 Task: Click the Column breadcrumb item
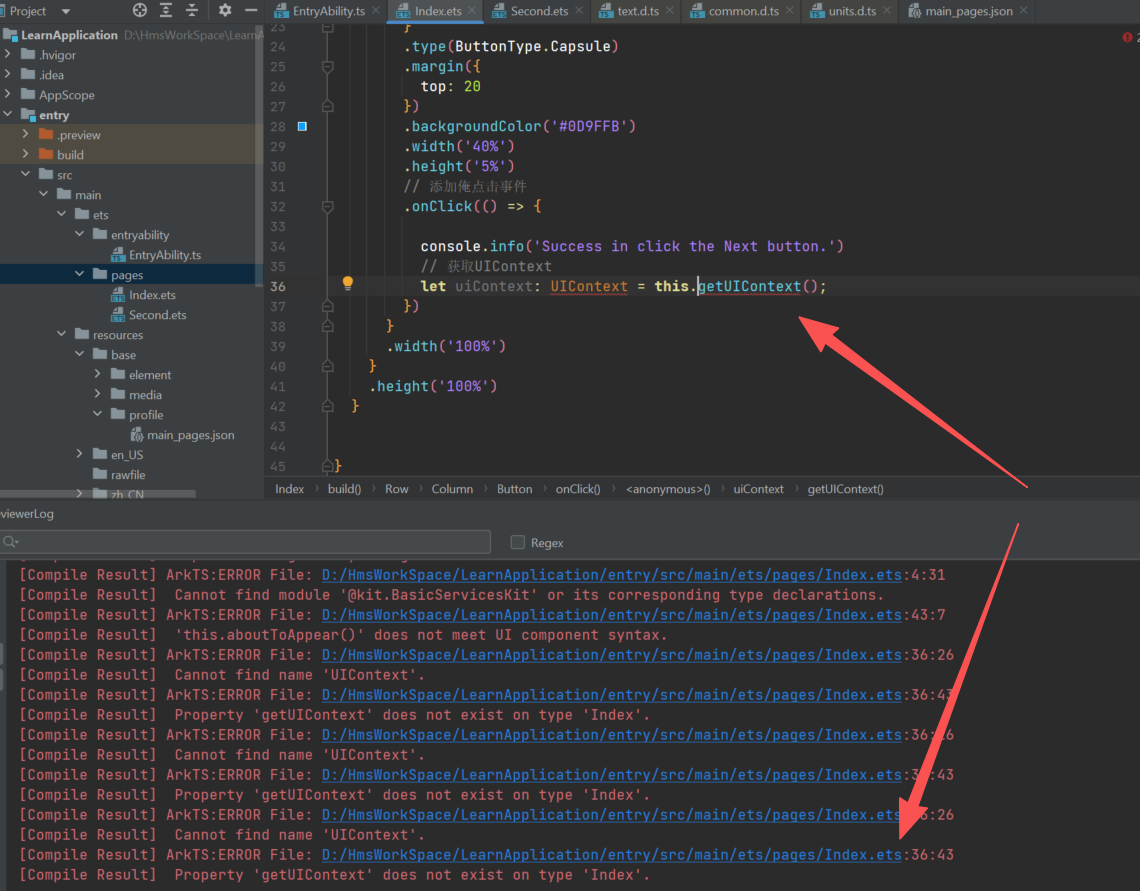click(452, 489)
